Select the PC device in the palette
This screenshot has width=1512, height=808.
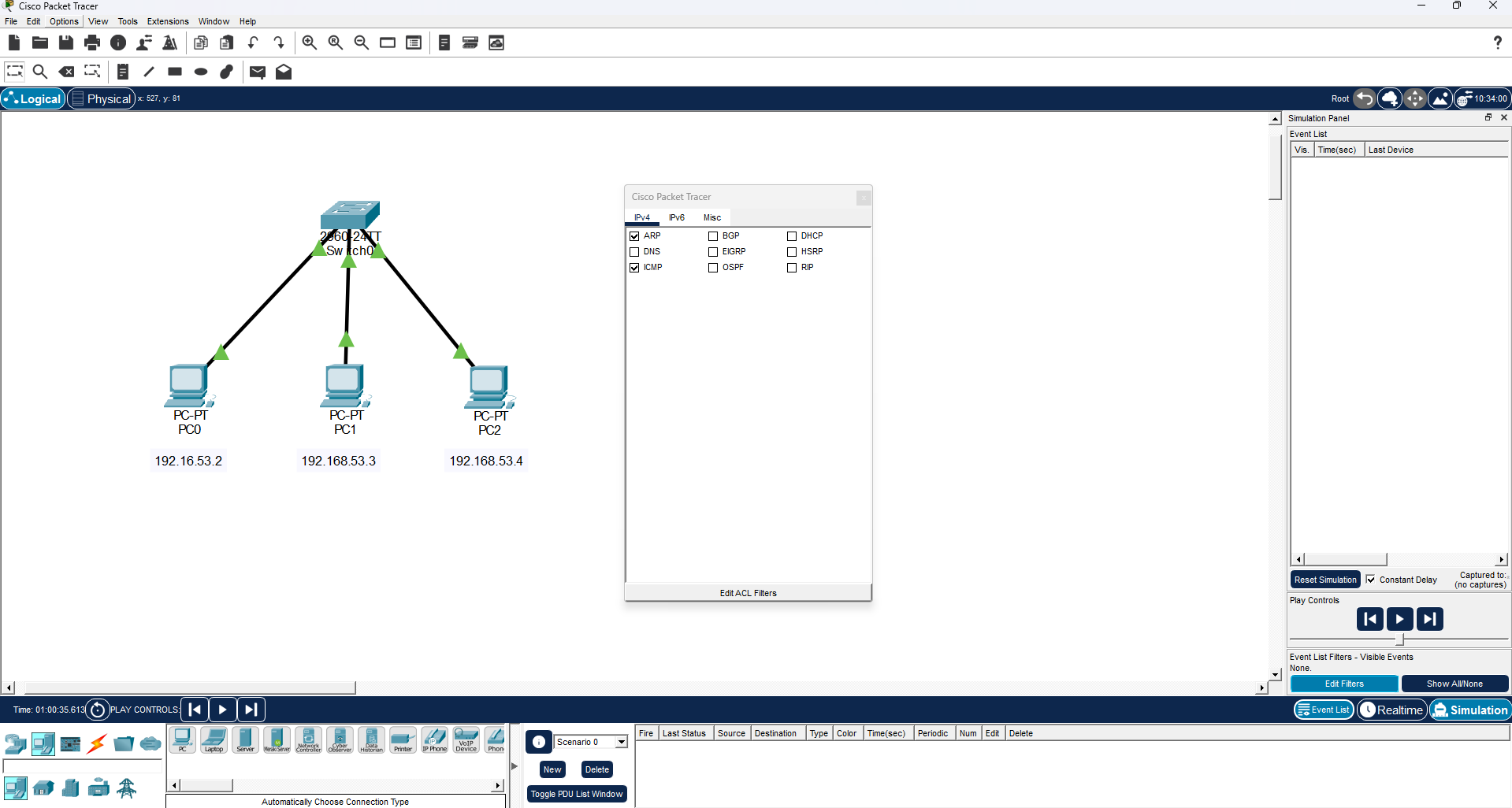[x=182, y=740]
